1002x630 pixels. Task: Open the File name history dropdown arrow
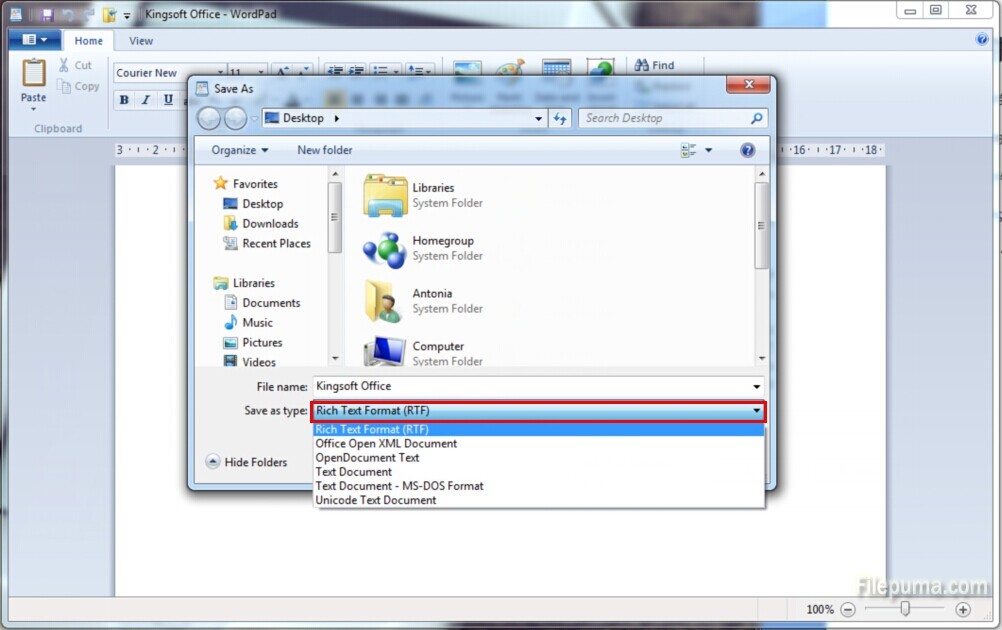tap(756, 387)
